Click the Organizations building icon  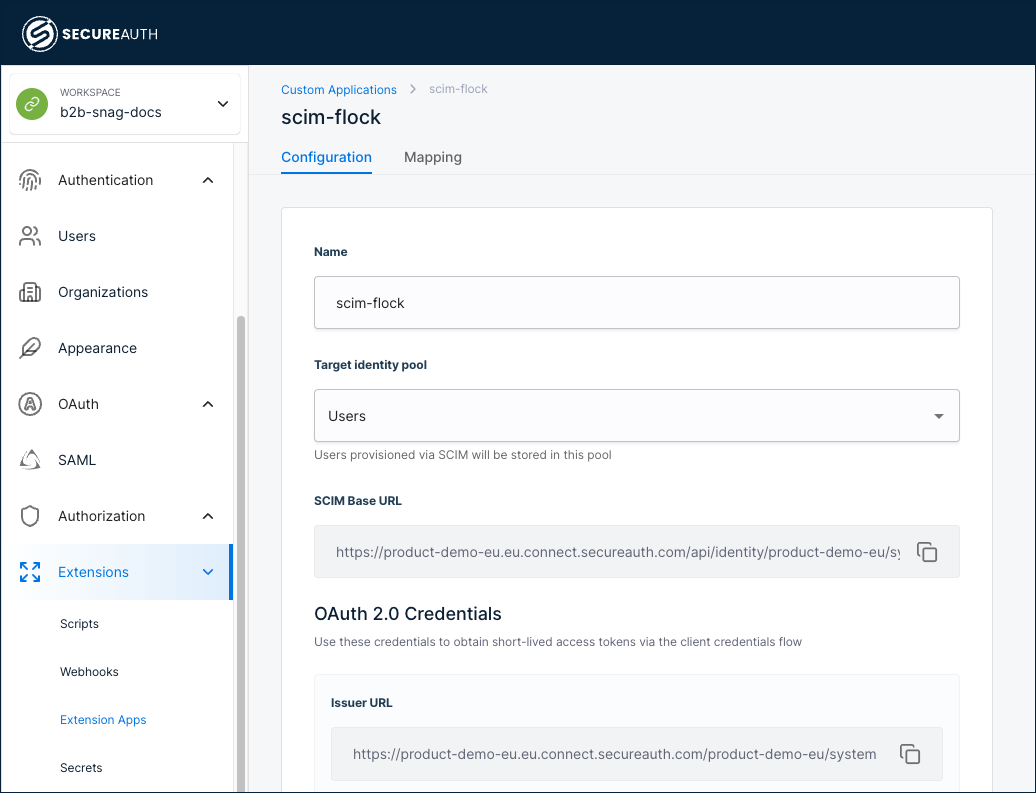pos(30,292)
